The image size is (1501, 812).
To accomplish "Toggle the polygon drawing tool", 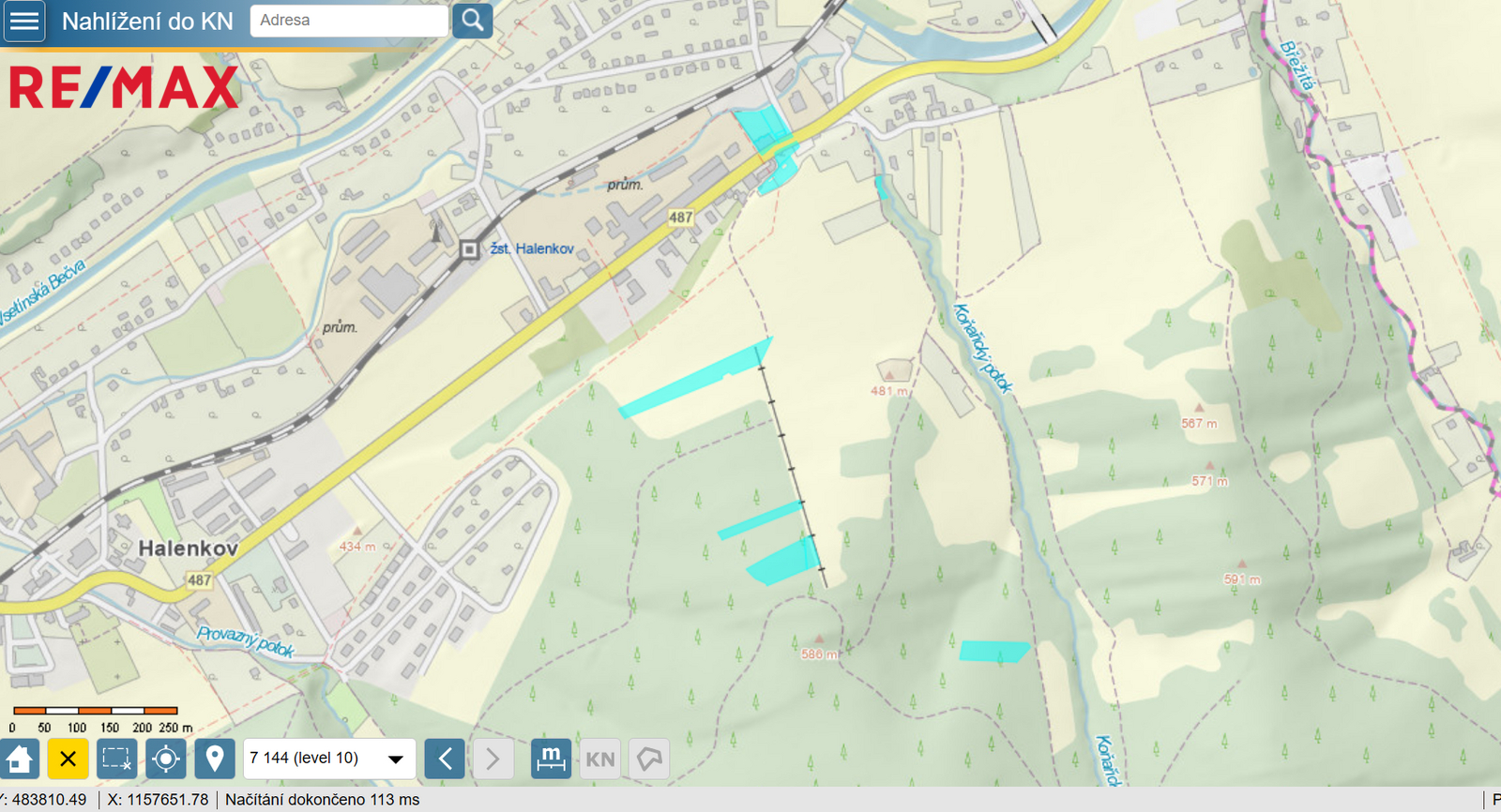I will point(649,759).
